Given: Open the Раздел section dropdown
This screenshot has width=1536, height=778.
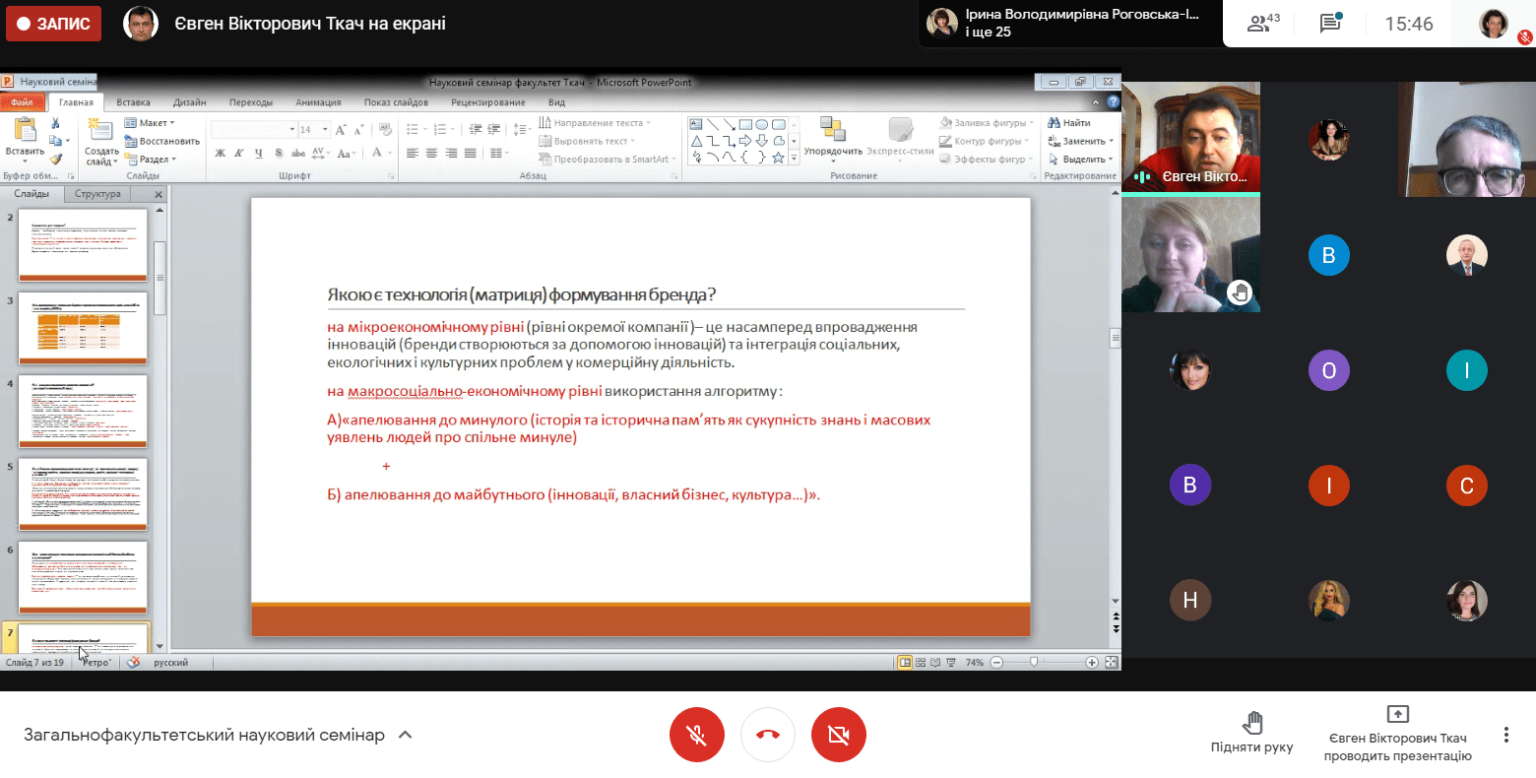Looking at the screenshot, I should coord(150,159).
